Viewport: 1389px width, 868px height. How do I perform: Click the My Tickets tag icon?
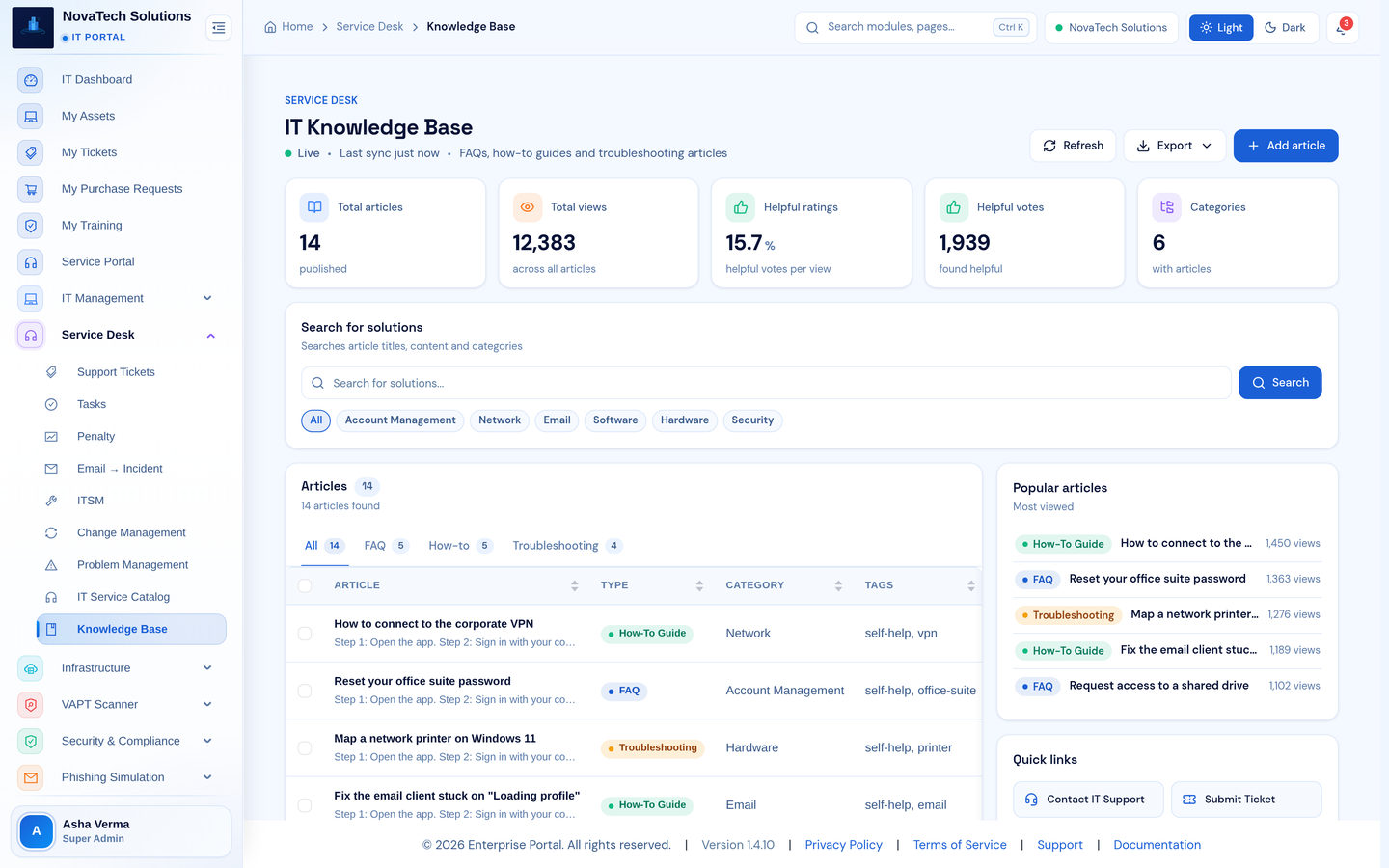[31, 152]
